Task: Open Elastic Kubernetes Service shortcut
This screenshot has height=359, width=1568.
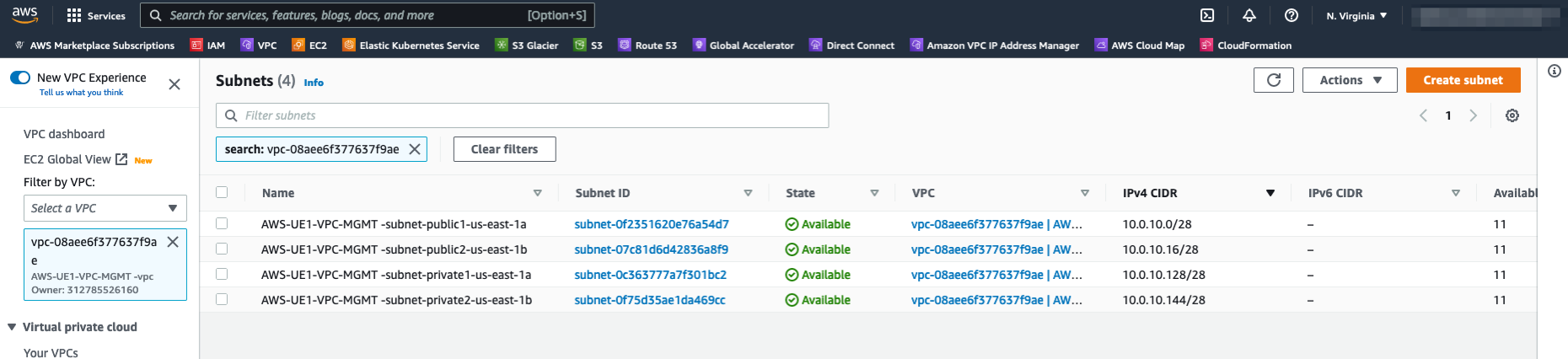Action: pyautogui.click(x=411, y=46)
